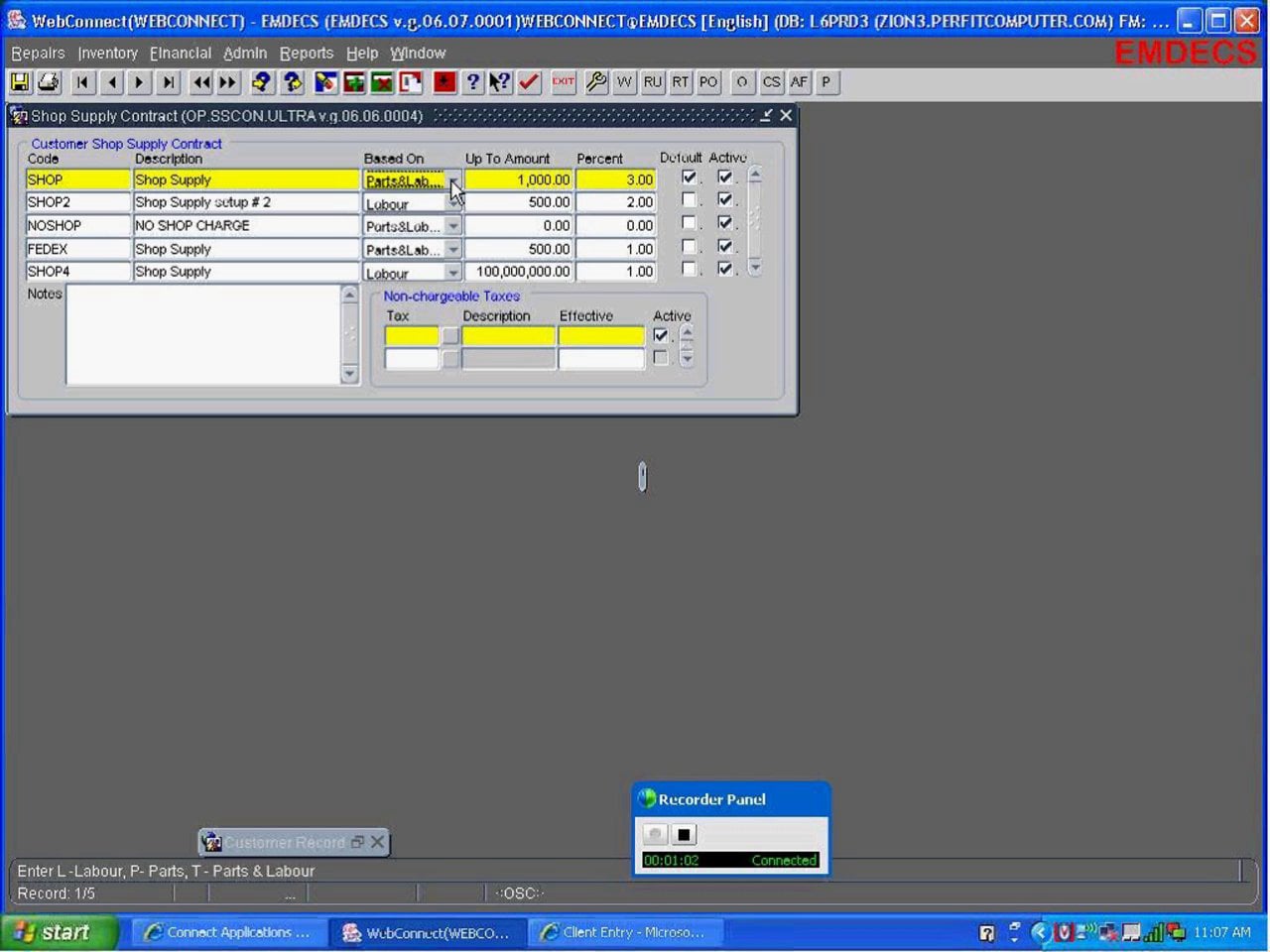Restore the minimized Customer Record window

pyautogui.click(x=356, y=842)
